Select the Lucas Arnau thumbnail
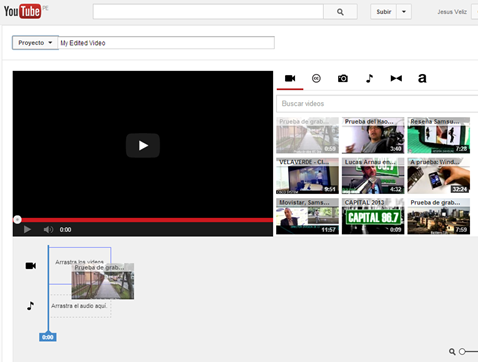The height and width of the screenshot is (362, 478). tap(373, 176)
